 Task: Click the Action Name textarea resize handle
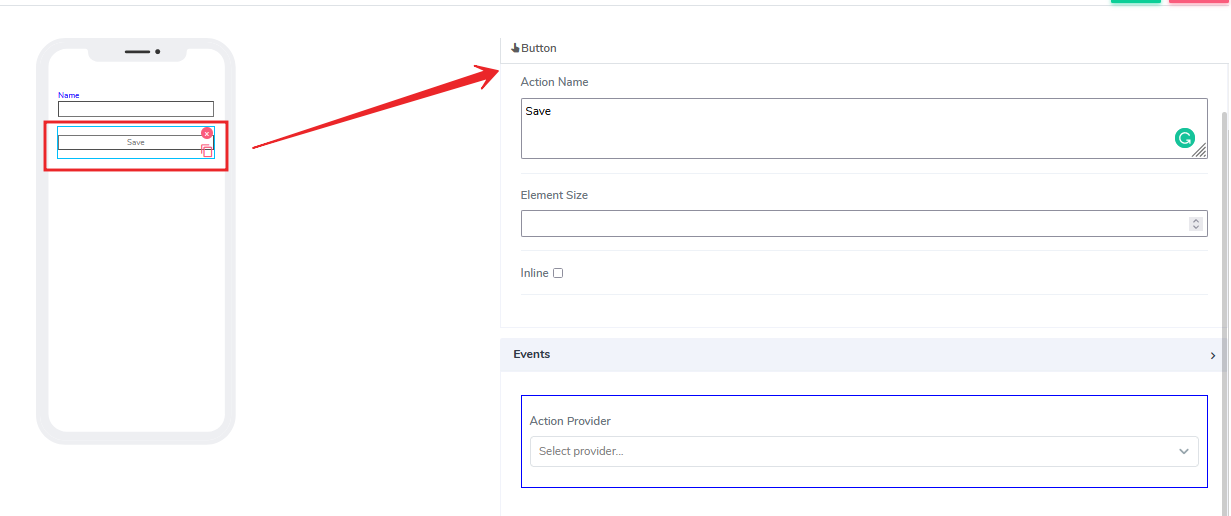pyautogui.click(x=1199, y=151)
